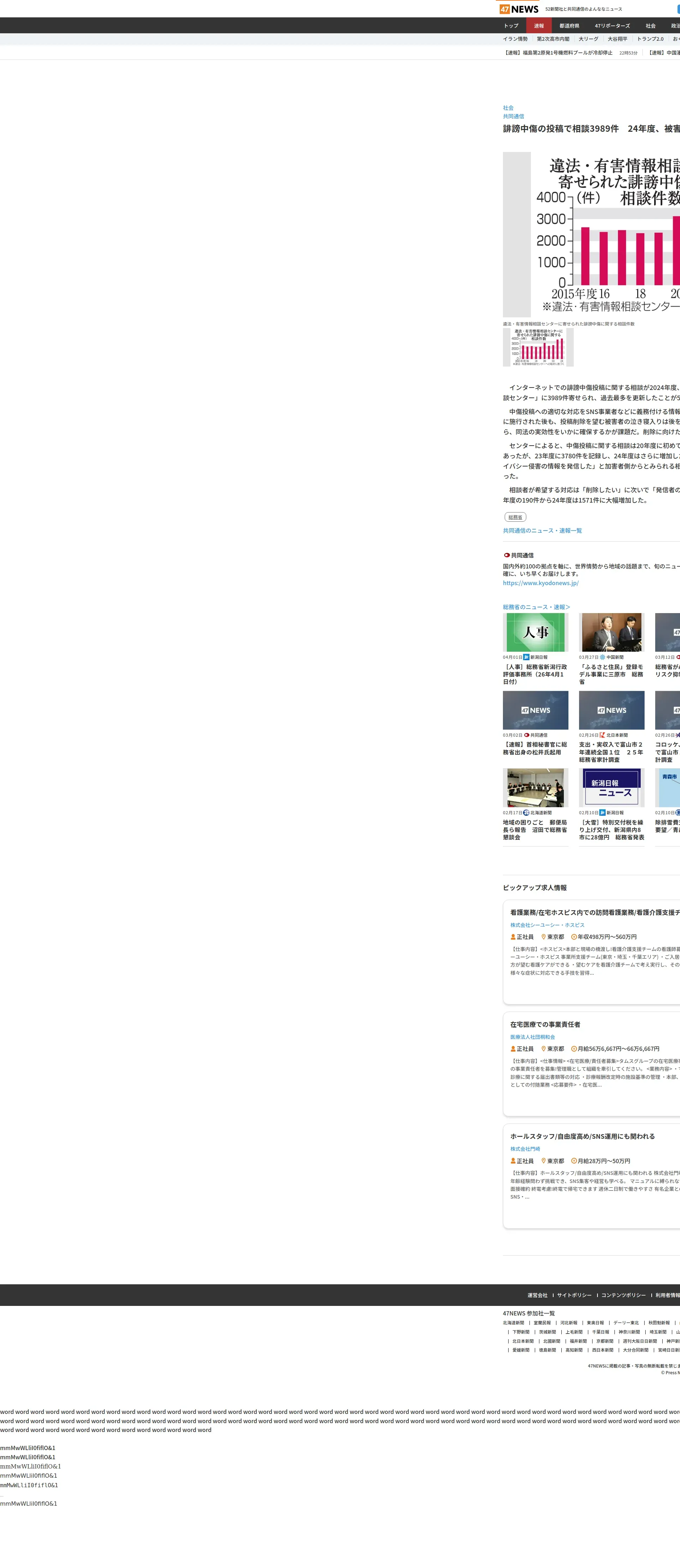This screenshot has height=1568, width=680.
Task: Open the 第2次高市内閣 topic link
Action: 553,39
